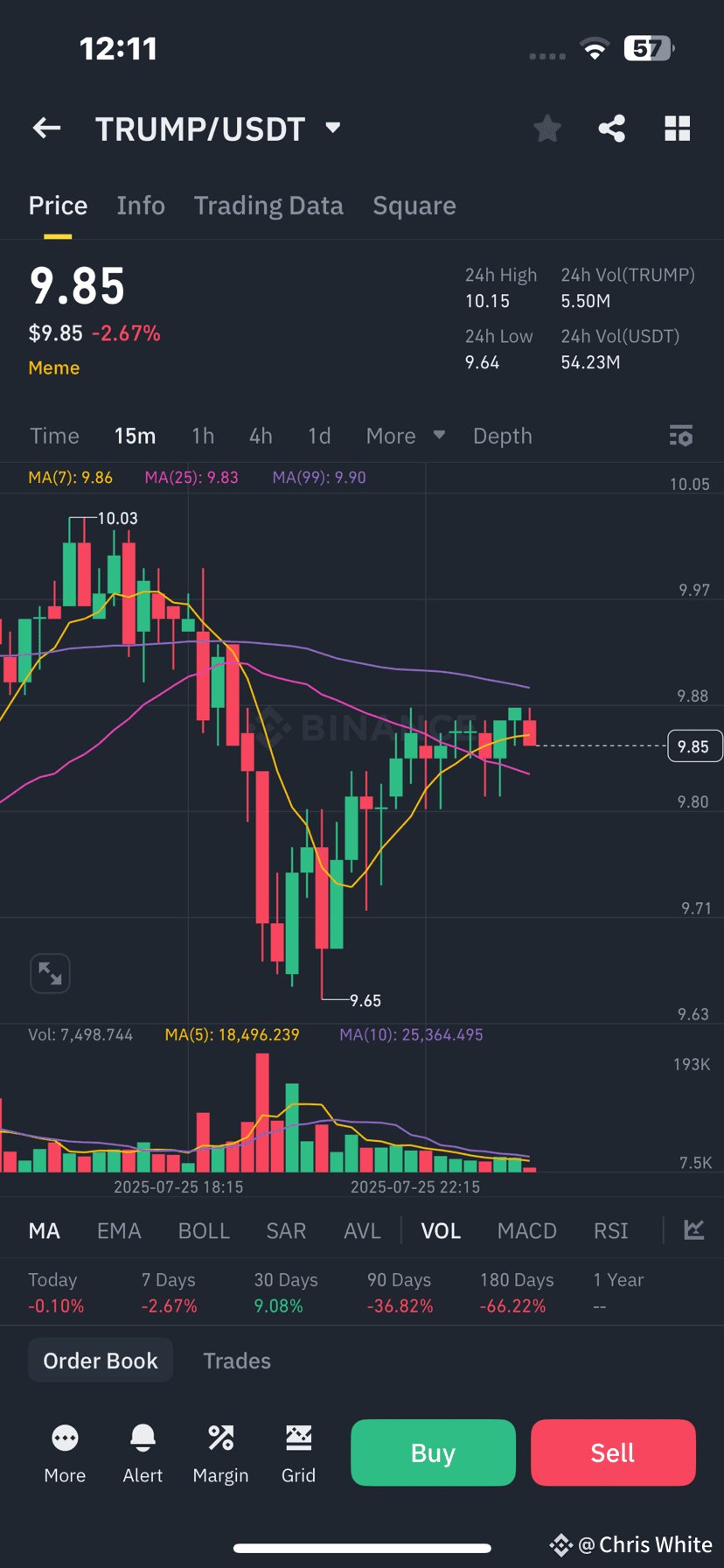Open the Order Book tab
The width and height of the screenshot is (724, 1568).
[101, 1361]
